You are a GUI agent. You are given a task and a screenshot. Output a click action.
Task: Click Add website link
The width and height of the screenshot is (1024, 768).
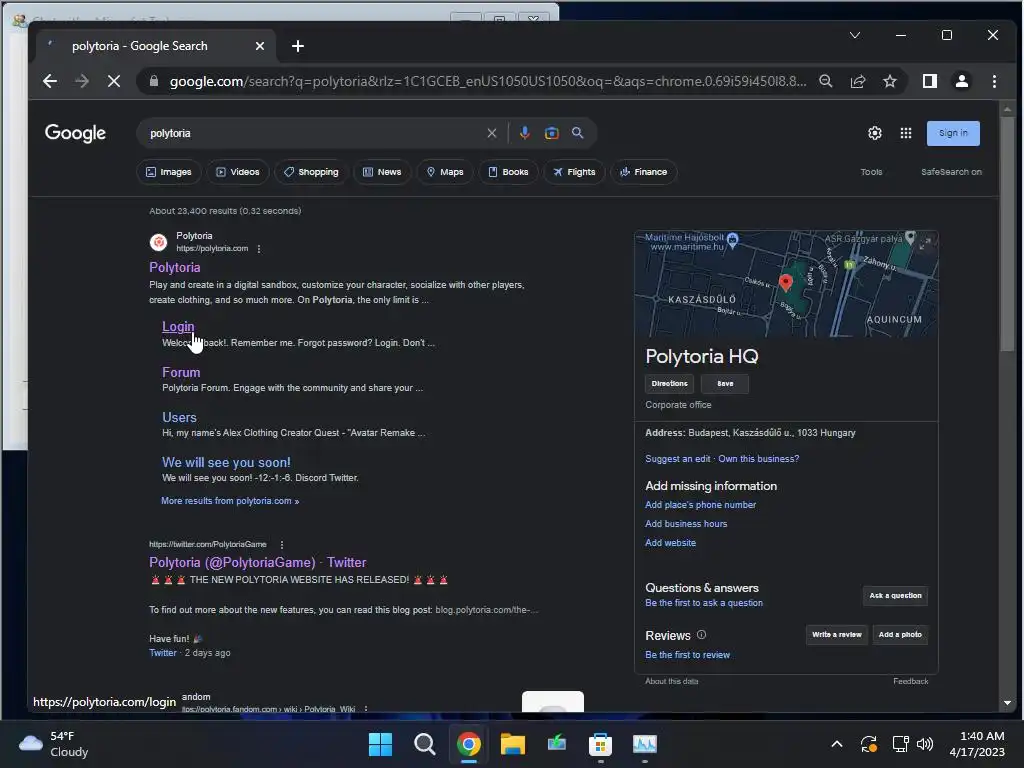671,543
